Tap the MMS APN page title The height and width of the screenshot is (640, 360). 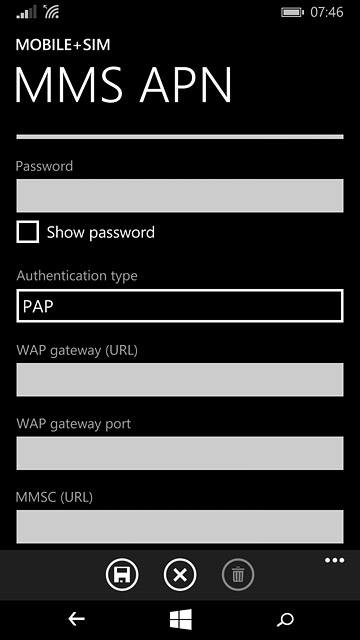[x=124, y=86]
